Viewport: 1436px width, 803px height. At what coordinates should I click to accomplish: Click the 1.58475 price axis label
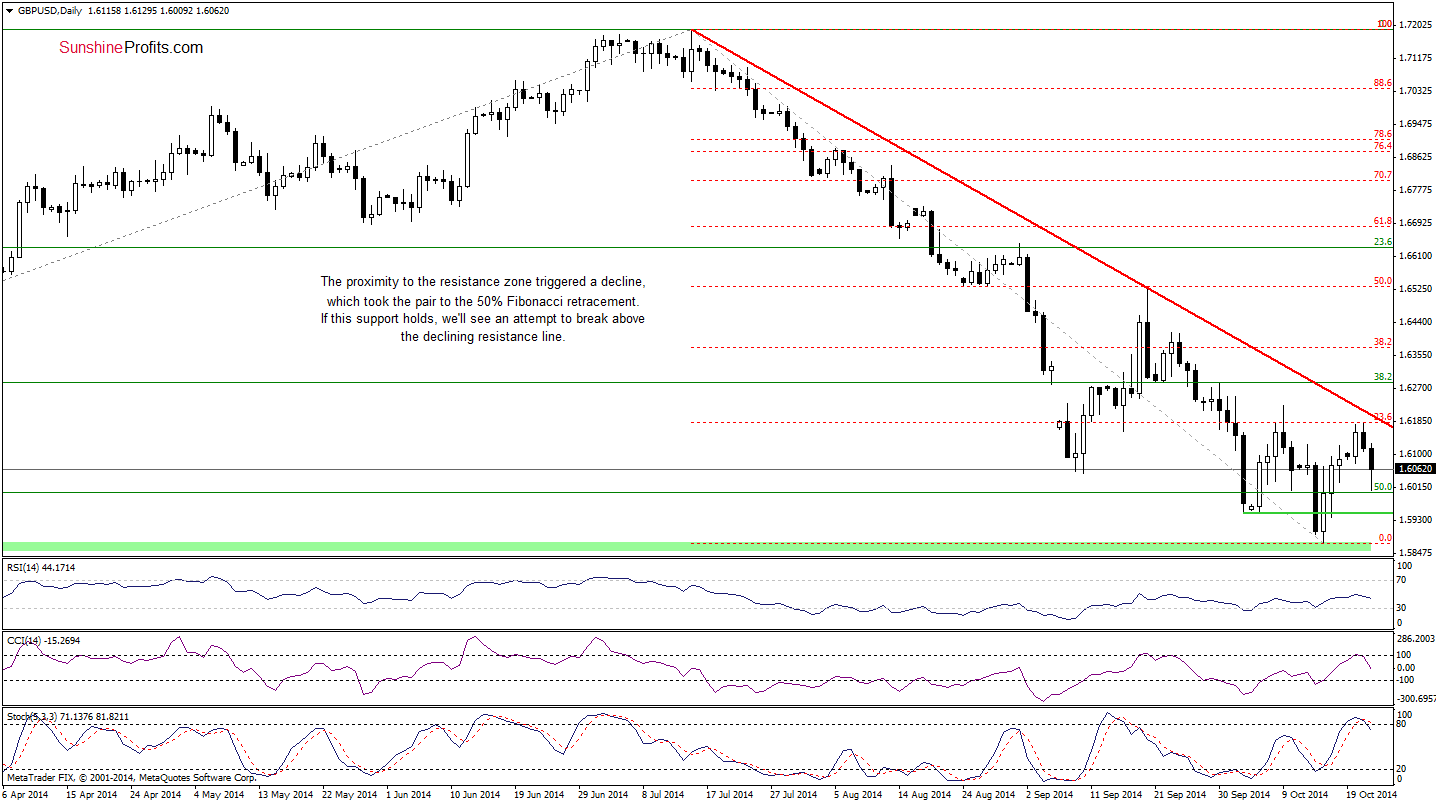(1418, 553)
